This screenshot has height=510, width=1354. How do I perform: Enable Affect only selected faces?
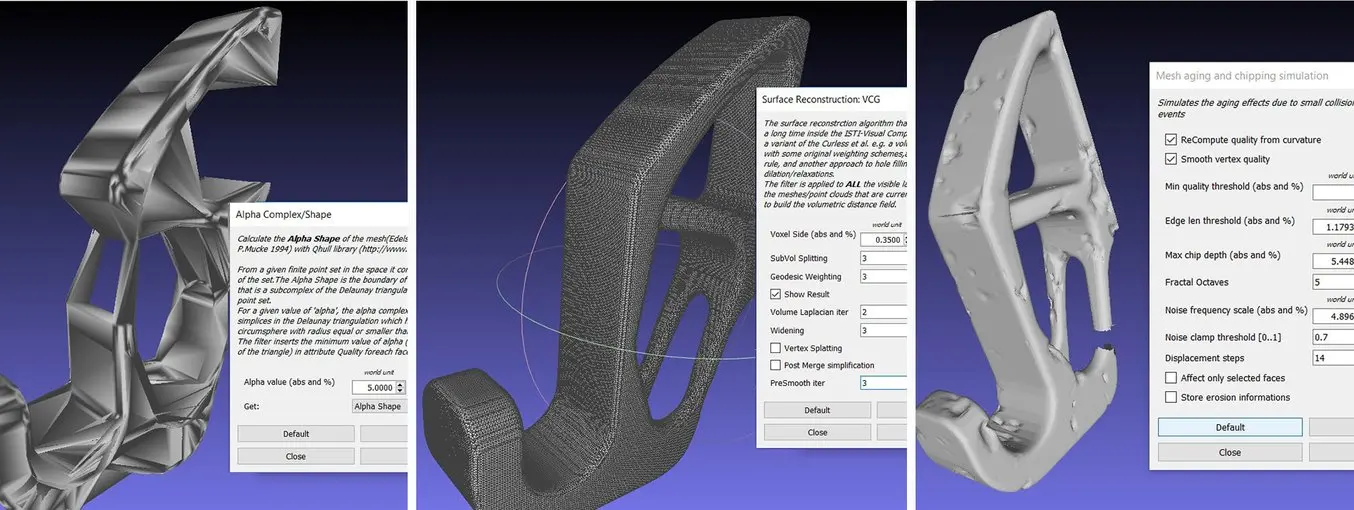[1171, 378]
